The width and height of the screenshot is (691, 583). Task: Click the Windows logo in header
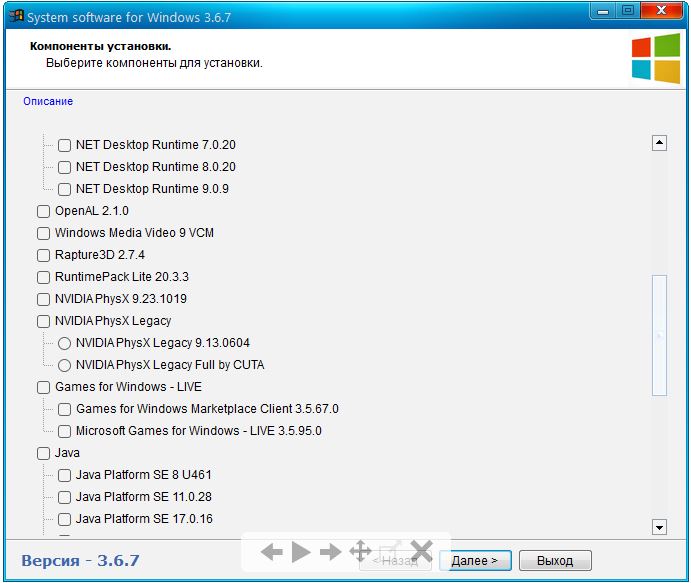coord(655,59)
